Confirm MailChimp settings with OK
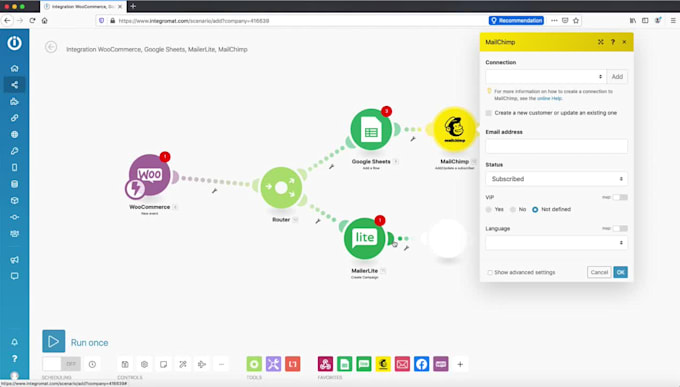This screenshot has width=680, height=387. (x=621, y=272)
